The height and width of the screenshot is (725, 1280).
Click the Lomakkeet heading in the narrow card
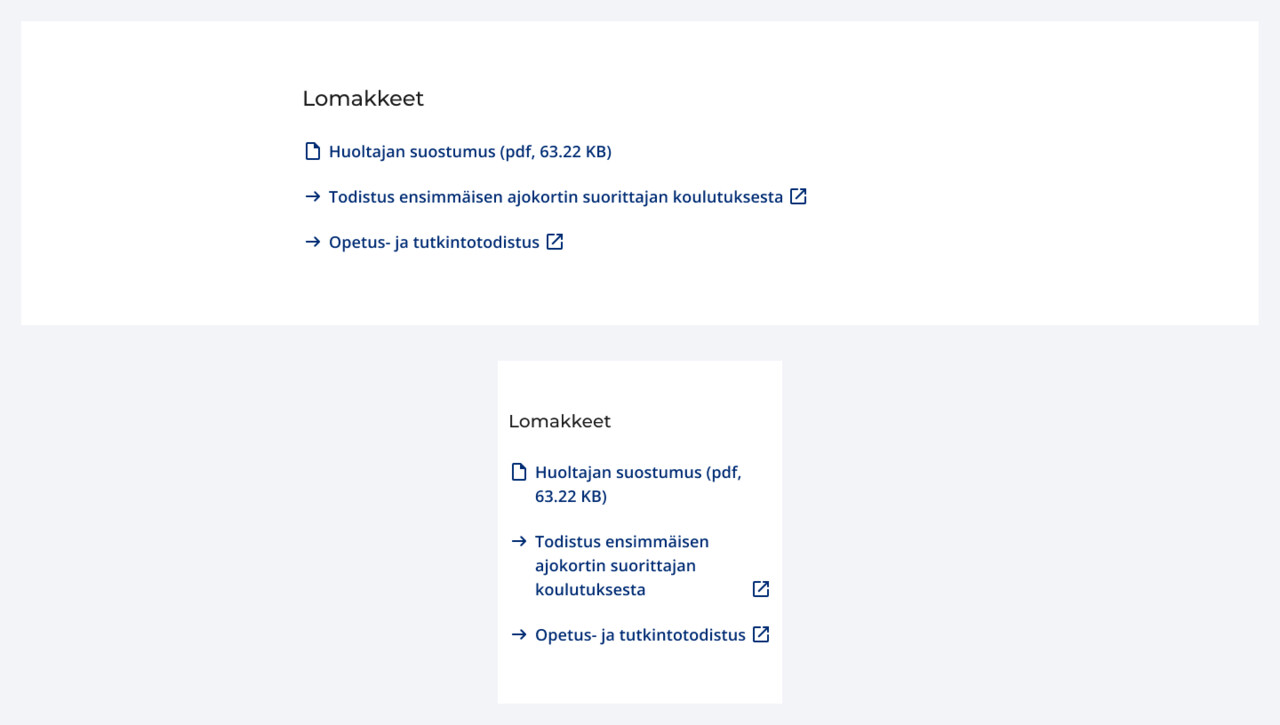point(560,420)
